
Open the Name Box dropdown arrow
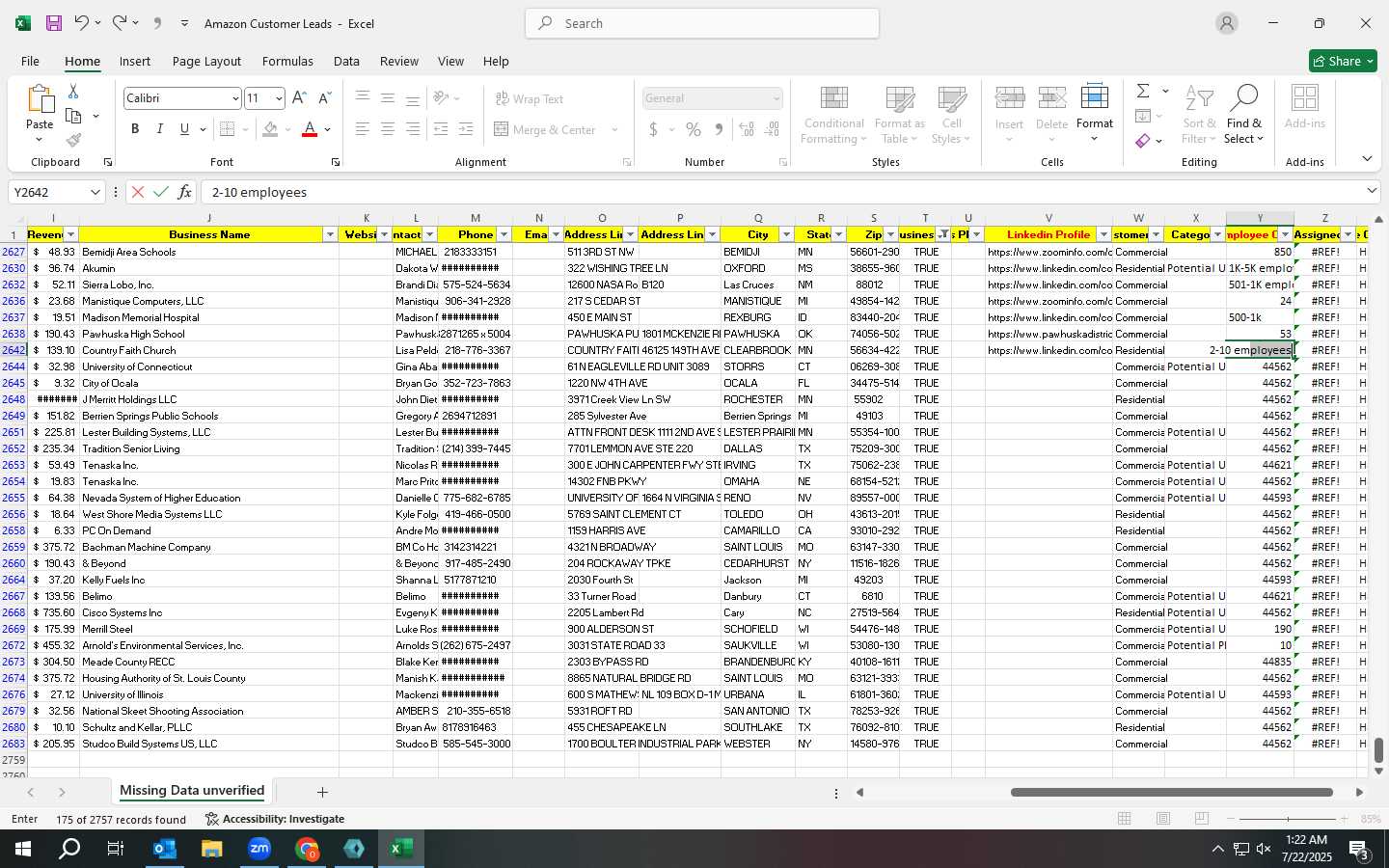[x=95, y=192]
